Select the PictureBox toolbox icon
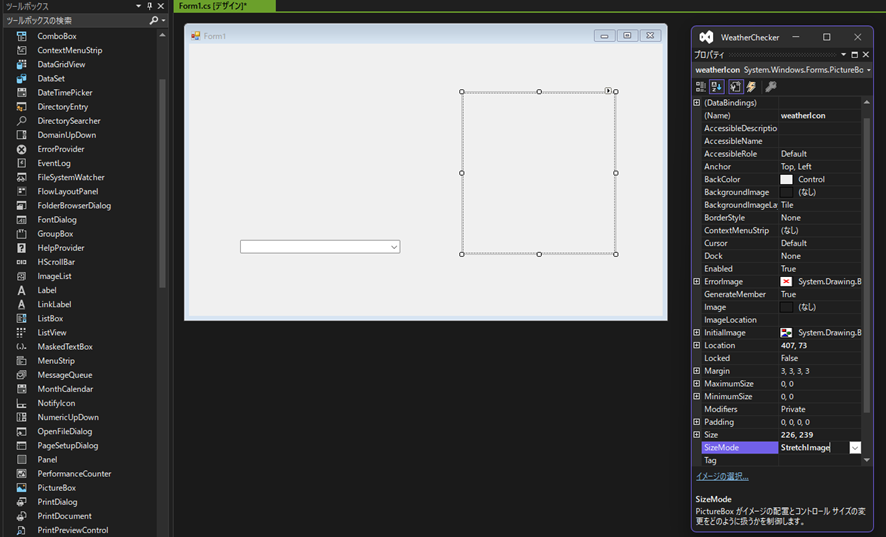 (21, 488)
